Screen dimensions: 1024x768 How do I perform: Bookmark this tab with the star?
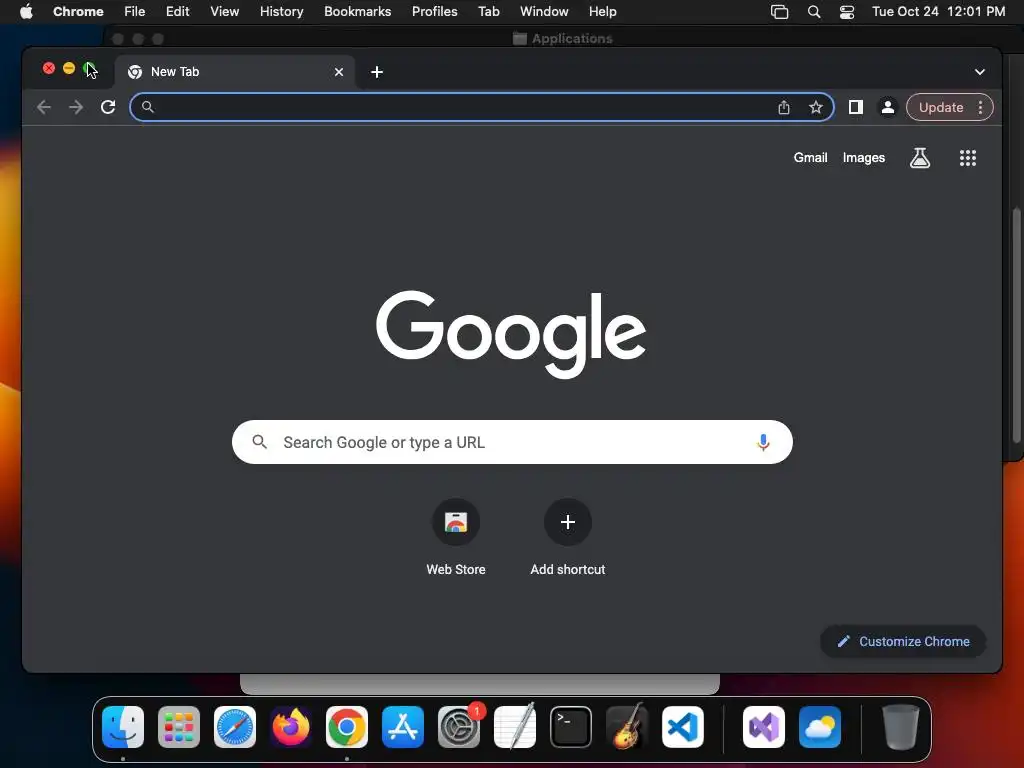point(816,108)
